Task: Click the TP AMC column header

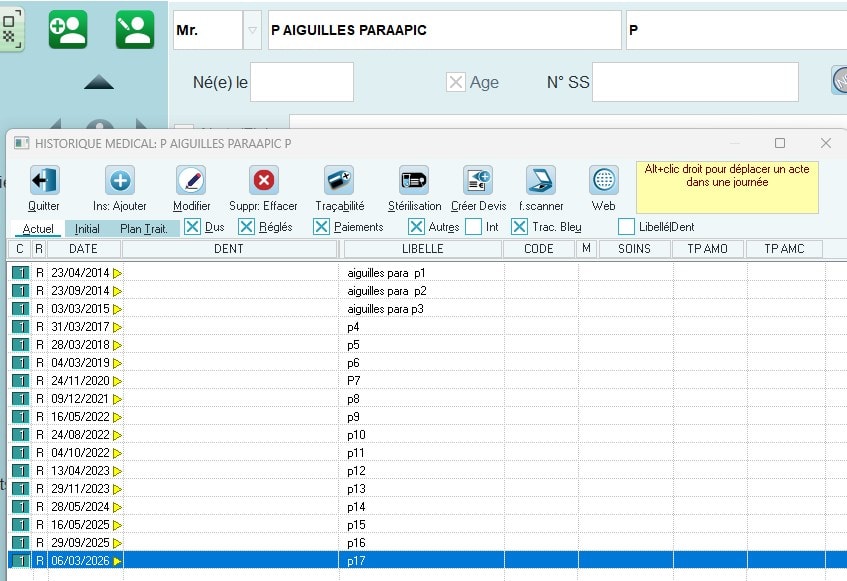Action: [784, 249]
